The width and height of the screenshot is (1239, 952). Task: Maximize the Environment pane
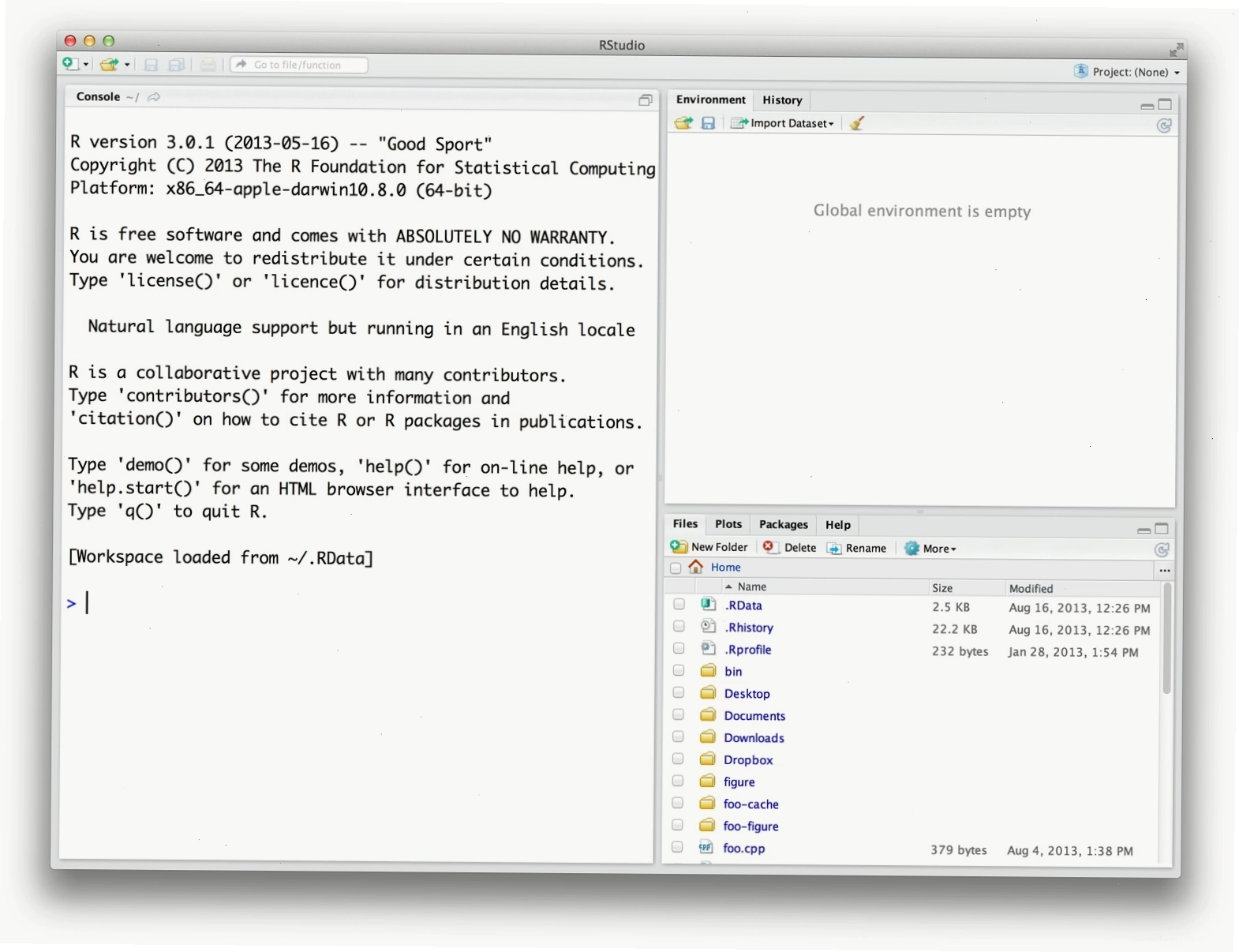coord(1165,104)
